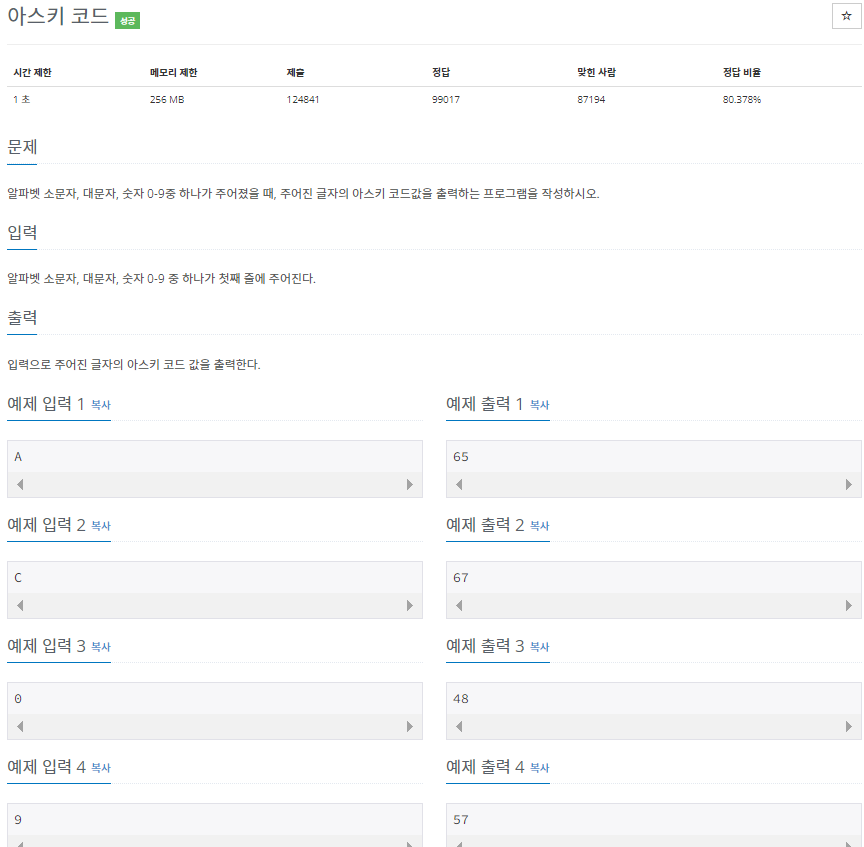Click the right scroll arrow under 예제 출력 1

click(x=848, y=484)
